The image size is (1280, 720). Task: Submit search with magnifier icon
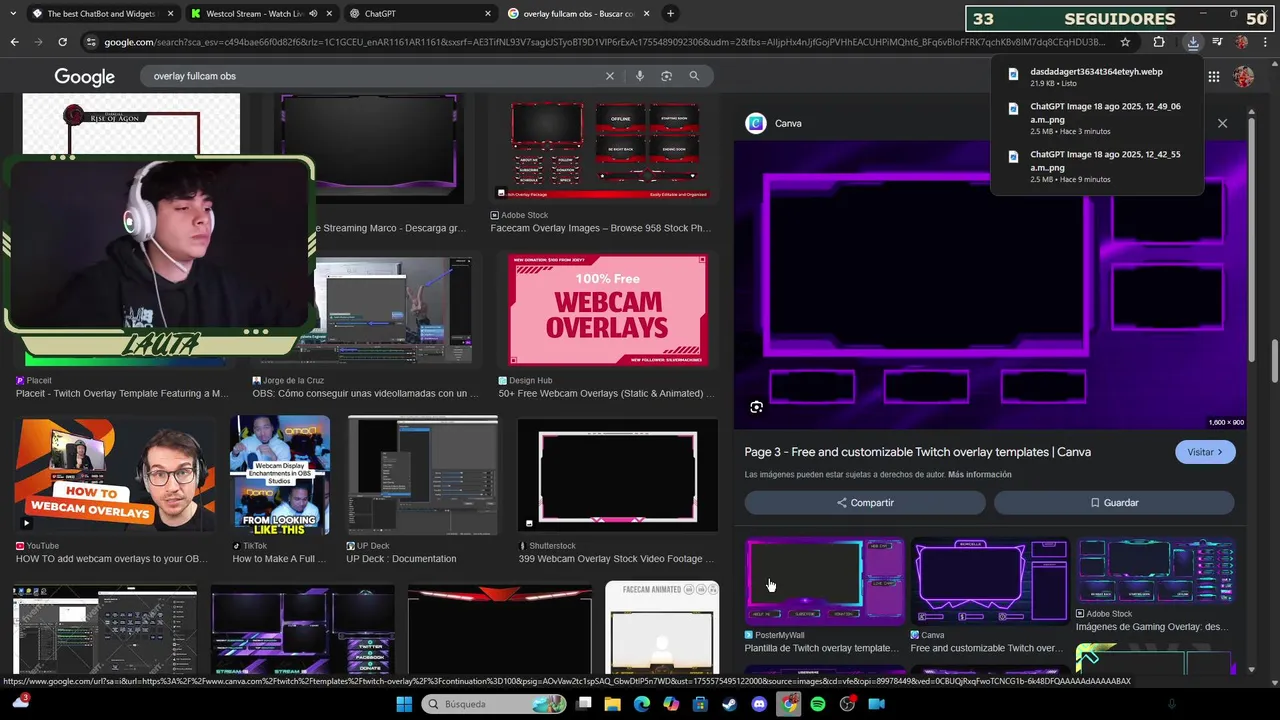[x=694, y=76]
